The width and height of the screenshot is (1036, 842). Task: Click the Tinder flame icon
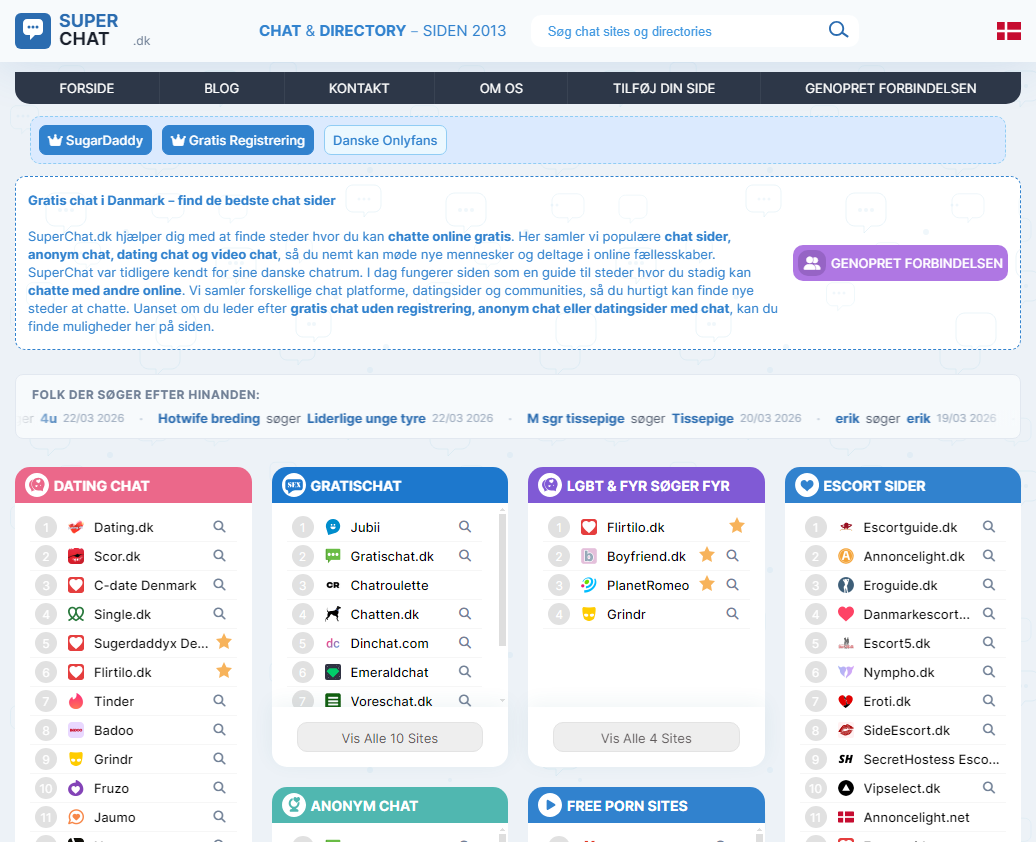(76, 701)
